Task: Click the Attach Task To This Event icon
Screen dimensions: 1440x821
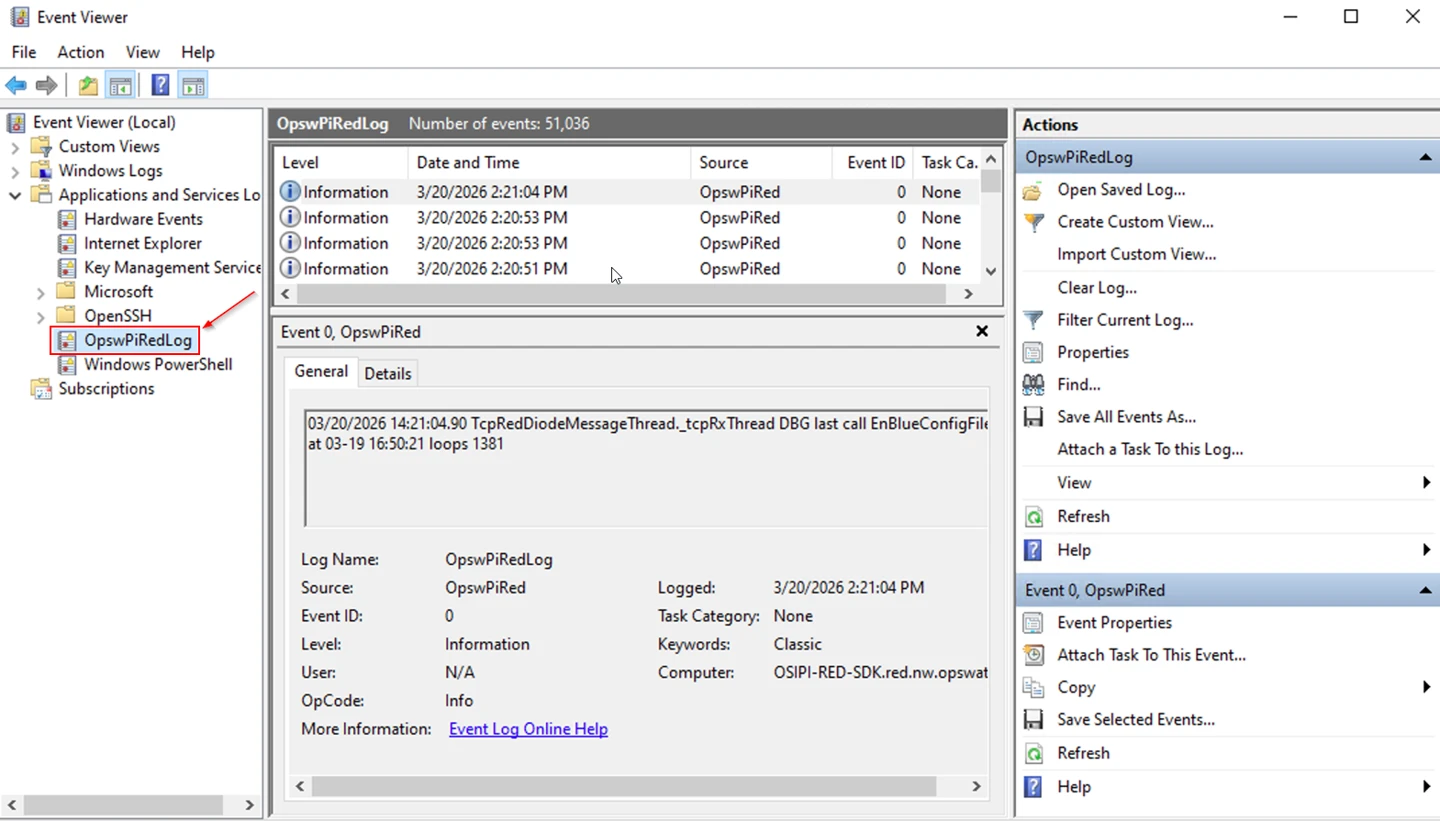Action: pyautogui.click(x=1033, y=655)
